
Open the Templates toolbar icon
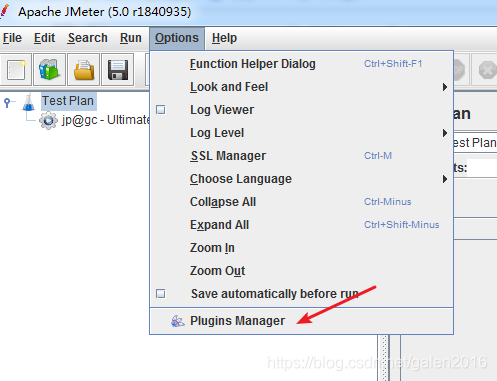(x=50, y=70)
